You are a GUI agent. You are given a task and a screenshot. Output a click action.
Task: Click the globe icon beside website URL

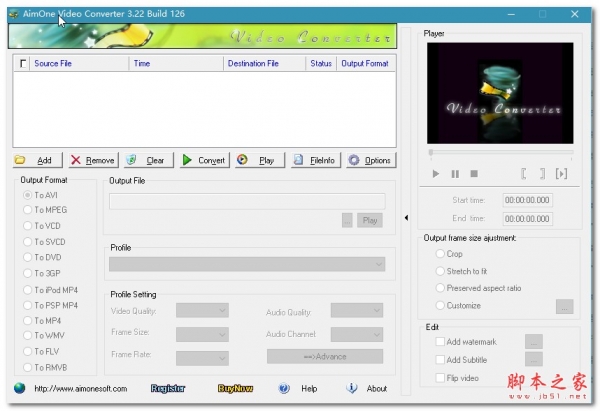click(20, 388)
